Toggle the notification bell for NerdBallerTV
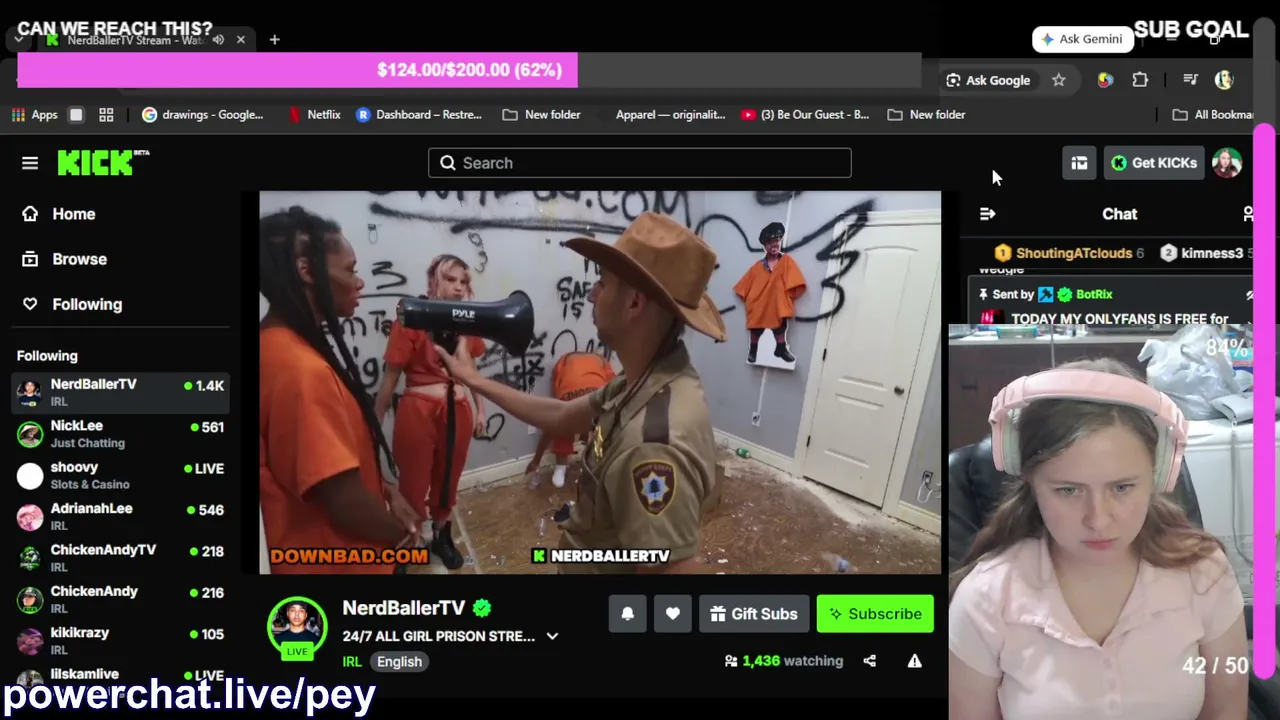Viewport: 1280px width, 720px height. click(628, 614)
